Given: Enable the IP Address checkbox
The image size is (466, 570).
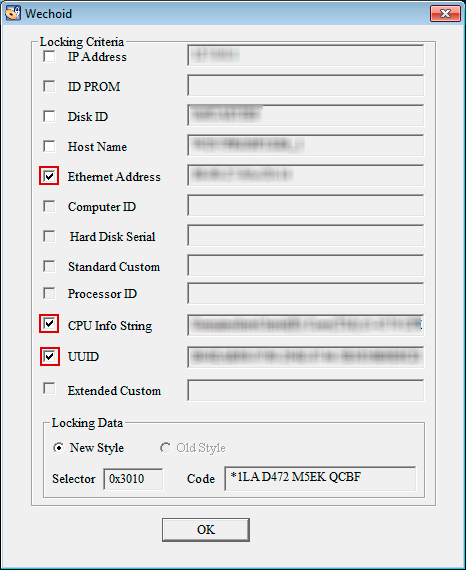Looking at the screenshot, I should coord(49,56).
